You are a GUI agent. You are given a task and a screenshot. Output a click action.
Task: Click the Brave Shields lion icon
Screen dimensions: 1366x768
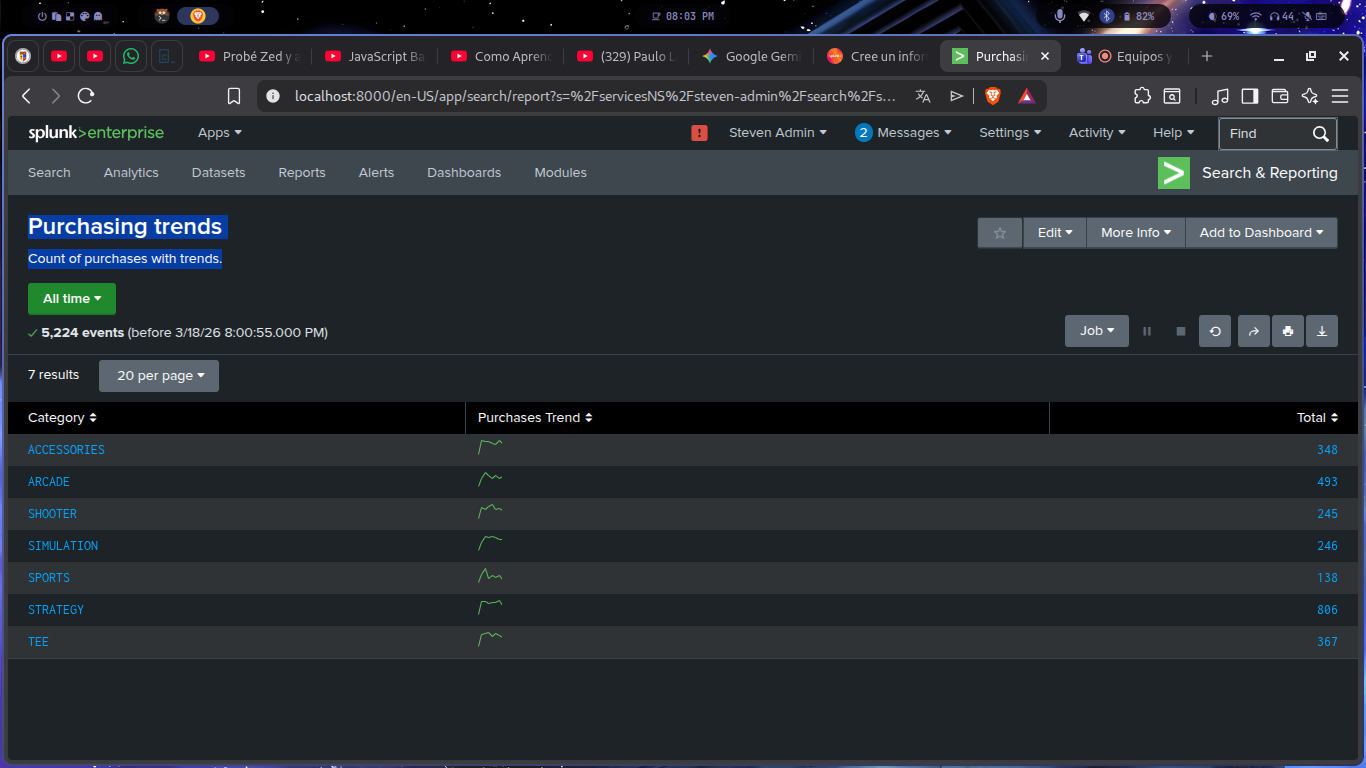[993, 96]
